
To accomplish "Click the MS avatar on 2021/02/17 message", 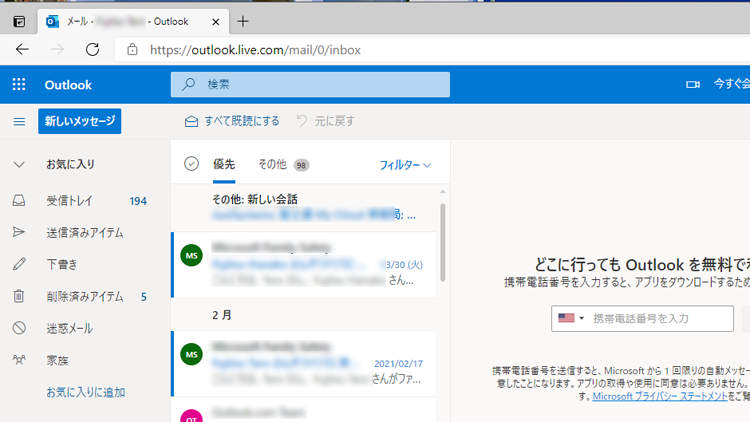I will pyautogui.click(x=191, y=355).
